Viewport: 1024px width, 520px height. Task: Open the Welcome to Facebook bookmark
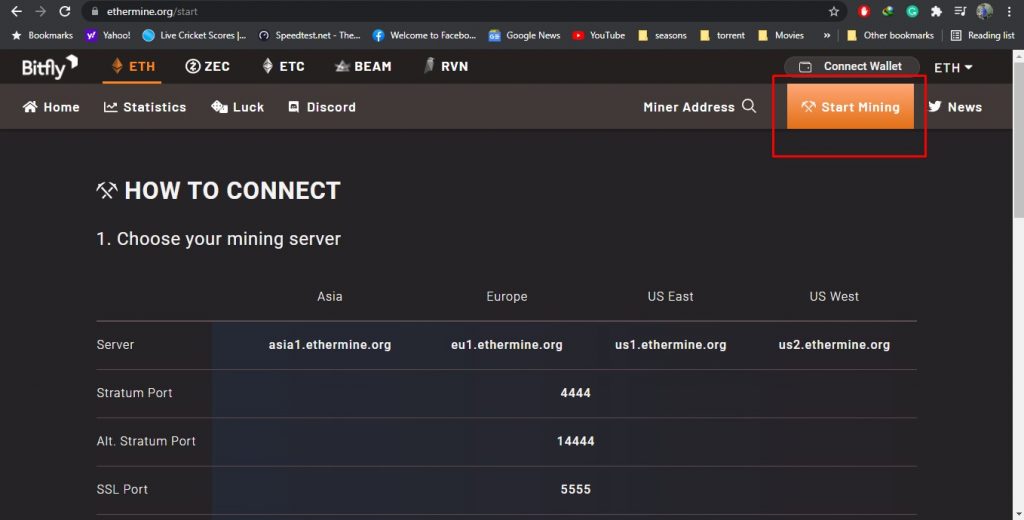(x=424, y=35)
